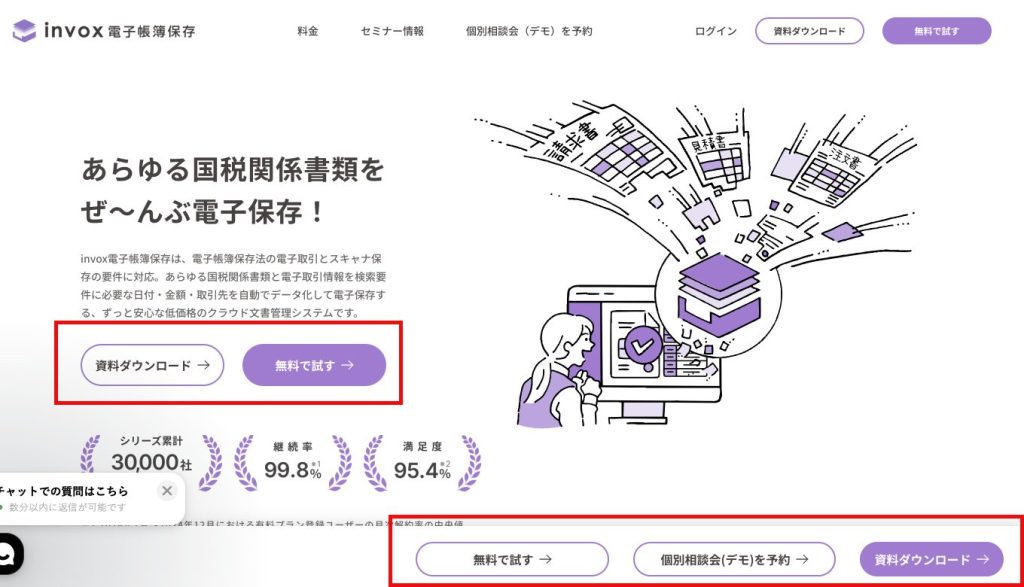Open the セミナー情報 menu item

392,31
